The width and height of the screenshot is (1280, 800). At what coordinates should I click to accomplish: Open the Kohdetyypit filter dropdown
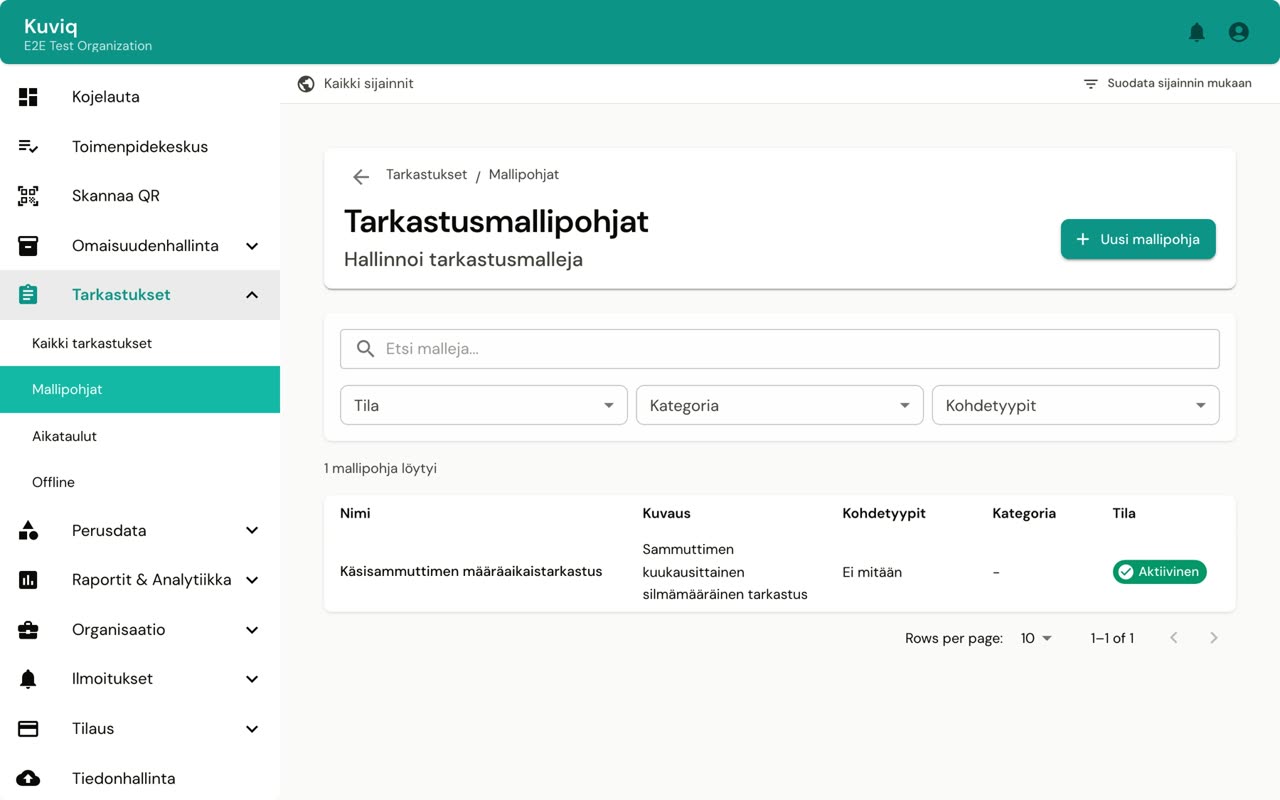click(1076, 405)
